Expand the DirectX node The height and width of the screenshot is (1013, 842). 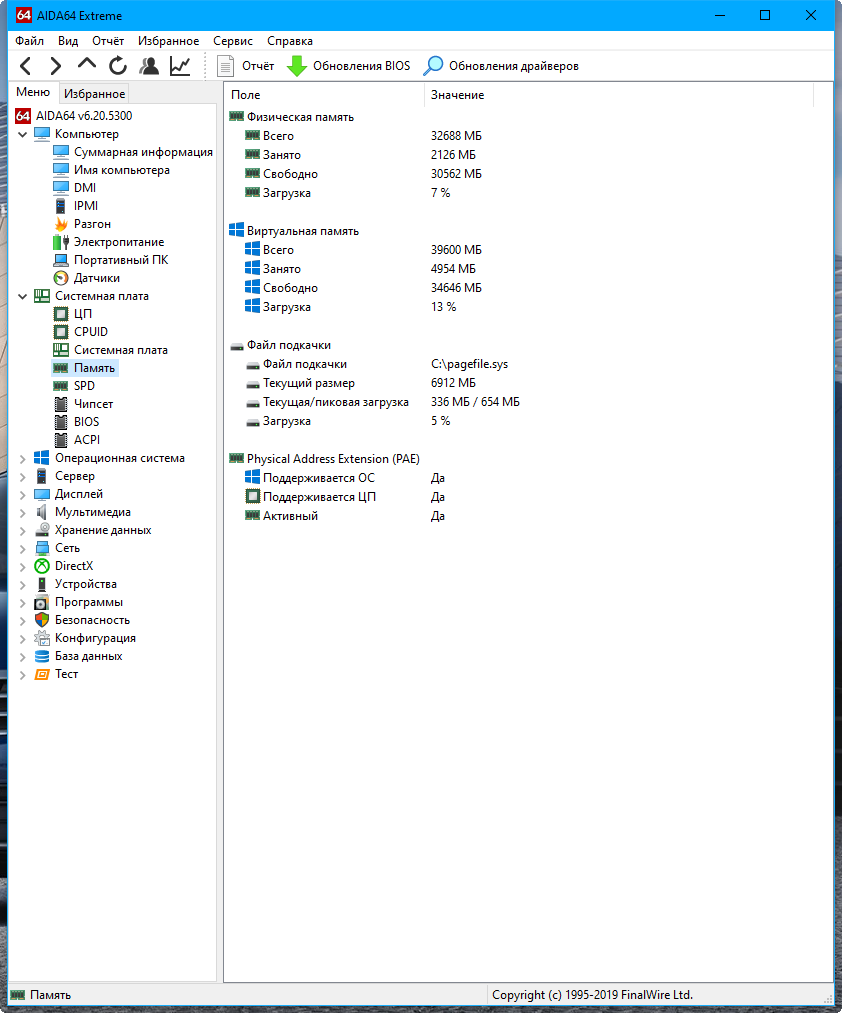coord(23,567)
